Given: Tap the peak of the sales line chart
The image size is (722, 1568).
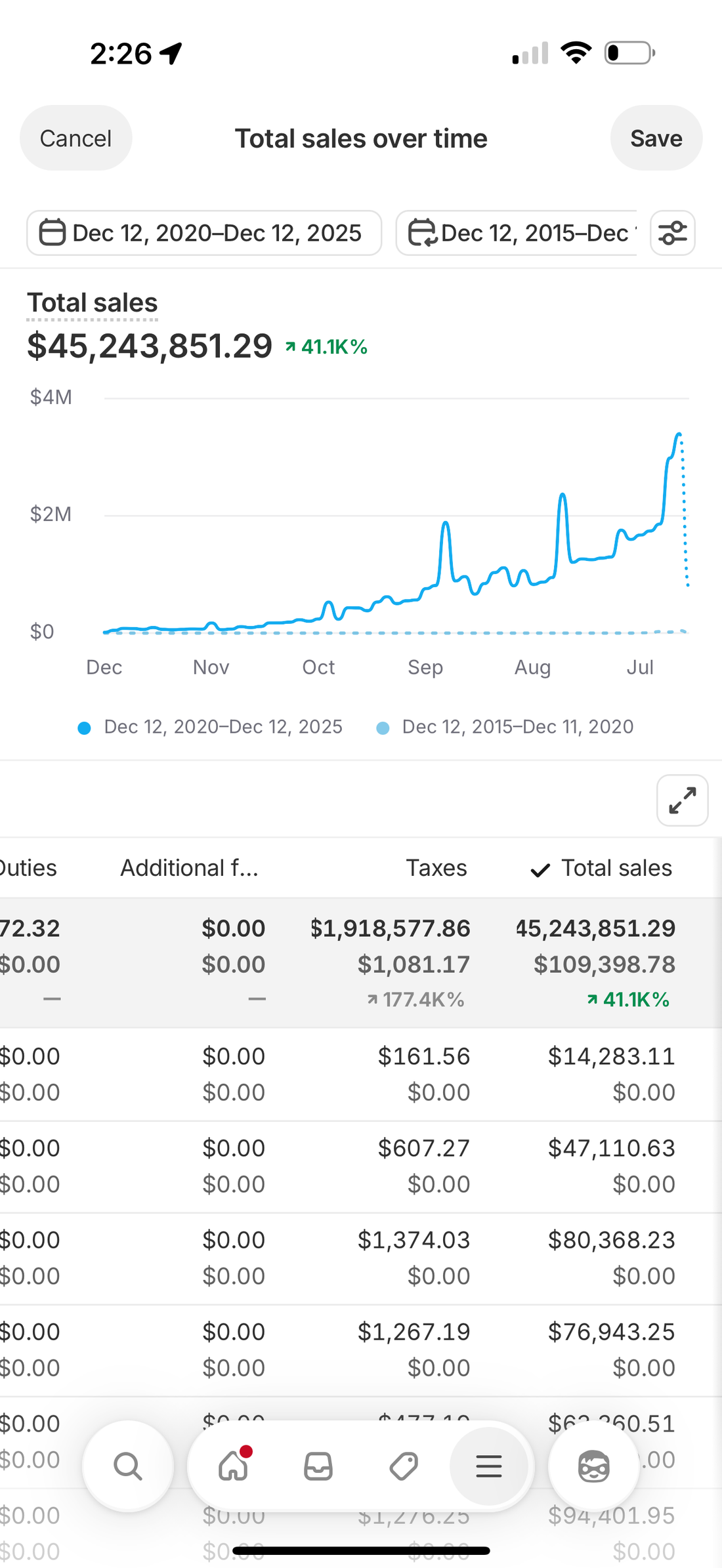Looking at the screenshot, I should click(x=679, y=434).
